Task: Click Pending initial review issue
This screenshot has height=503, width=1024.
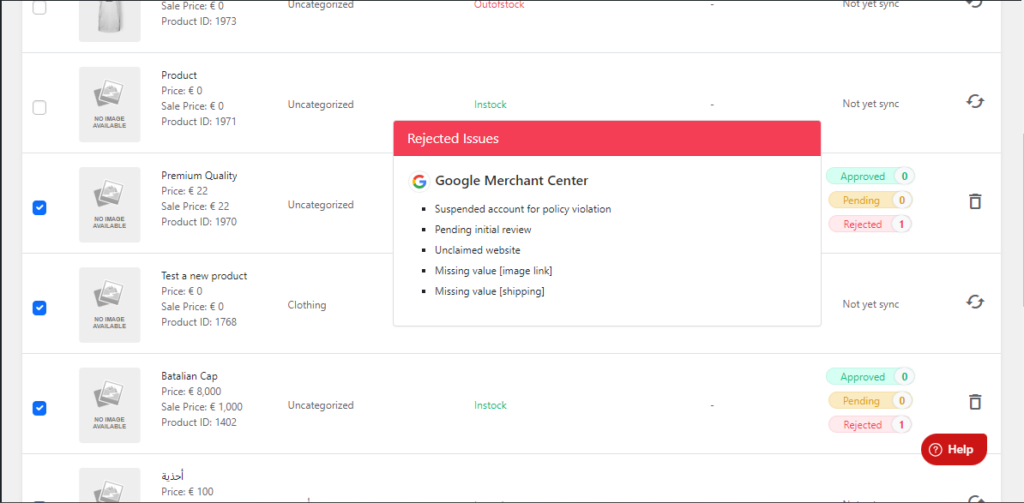Action: 483,230
